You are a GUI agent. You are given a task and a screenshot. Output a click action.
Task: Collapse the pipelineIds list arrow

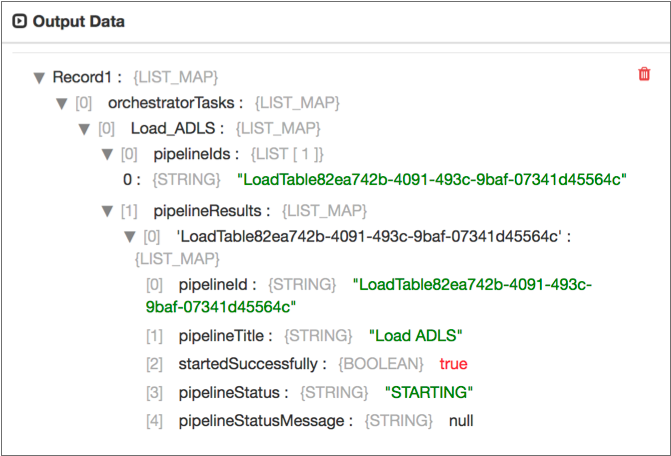(x=107, y=155)
